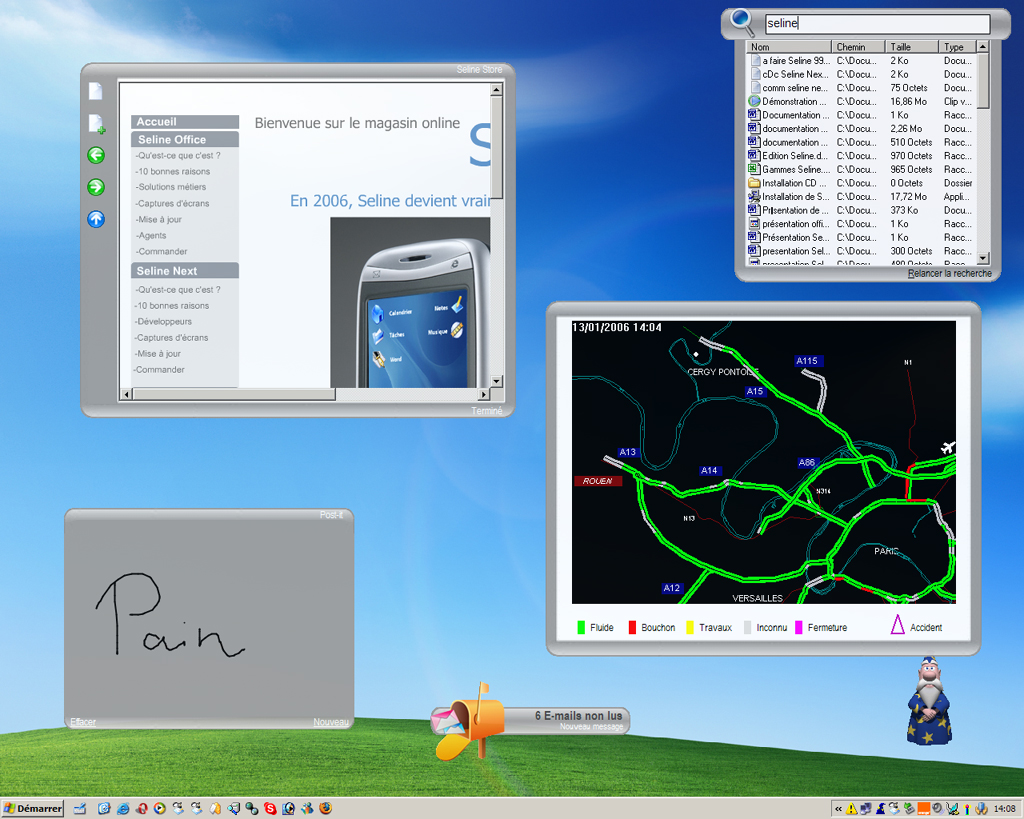Click the green forward arrow in Seline Store

tap(96, 187)
